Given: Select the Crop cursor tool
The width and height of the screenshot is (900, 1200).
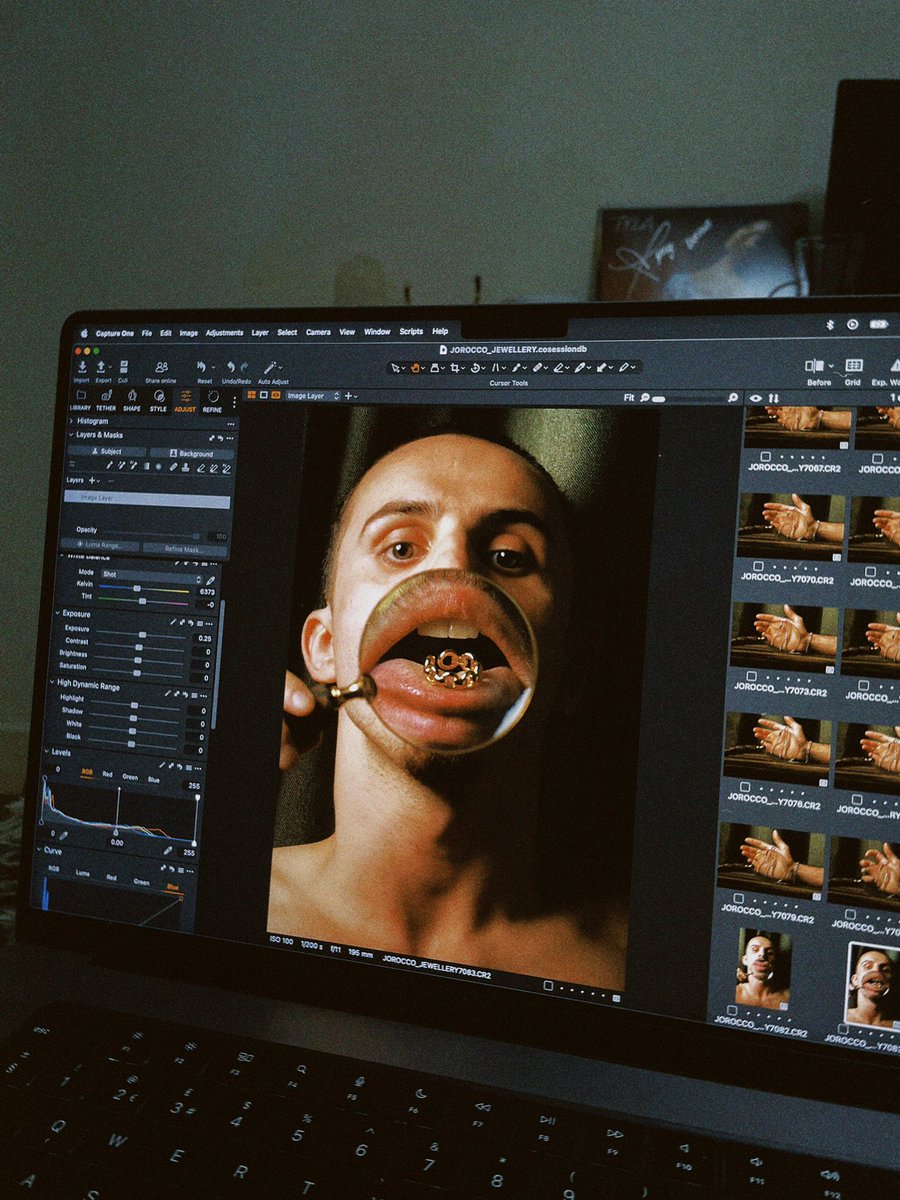Looking at the screenshot, I should tap(456, 368).
